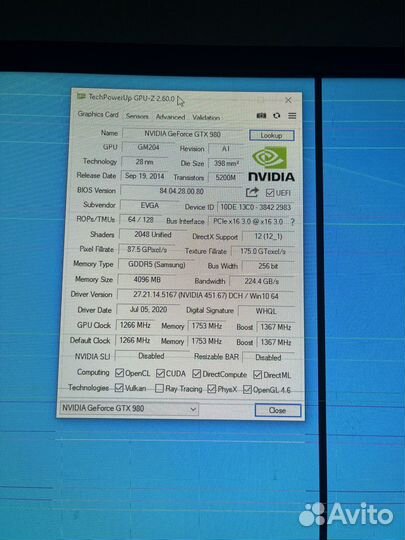
Task: Click the GPU field GM204
Action: pyautogui.click(x=148, y=147)
